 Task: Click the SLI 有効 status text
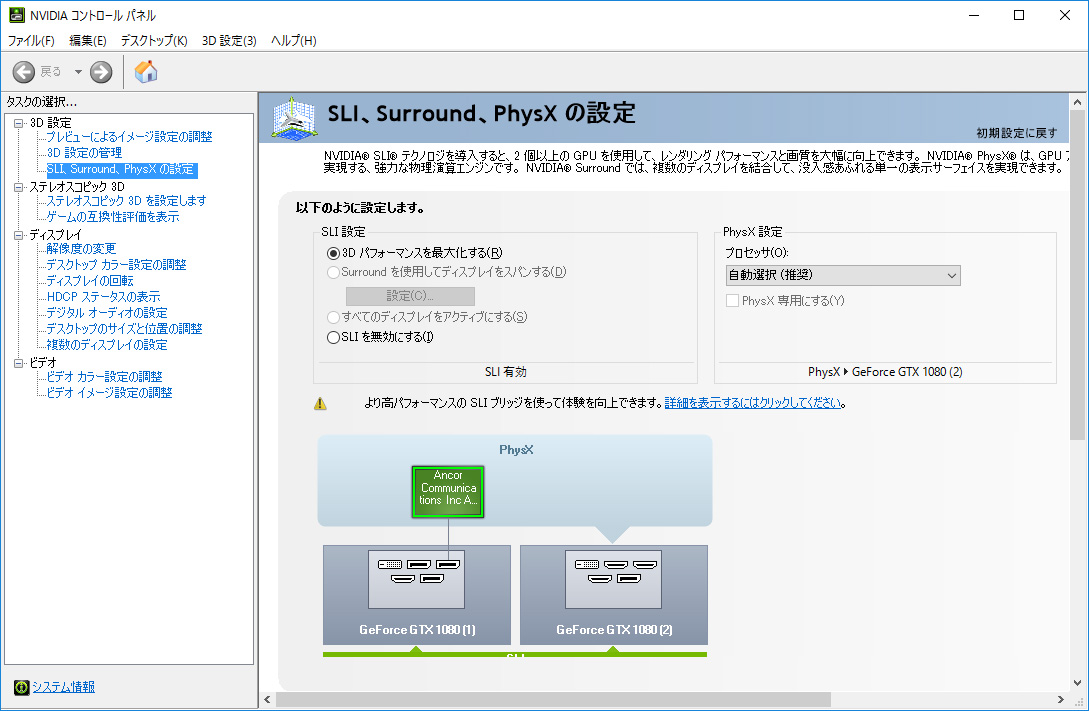pos(506,372)
